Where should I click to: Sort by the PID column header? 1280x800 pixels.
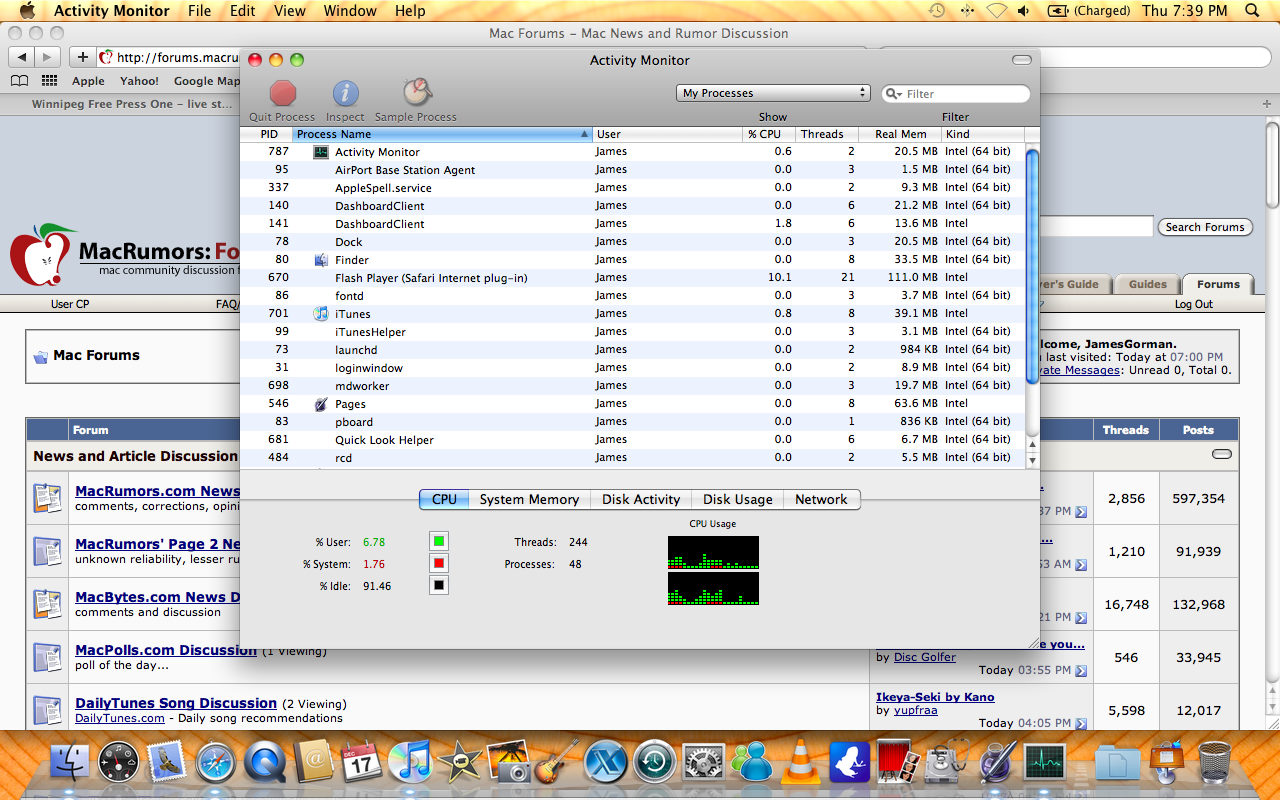[x=267, y=134]
